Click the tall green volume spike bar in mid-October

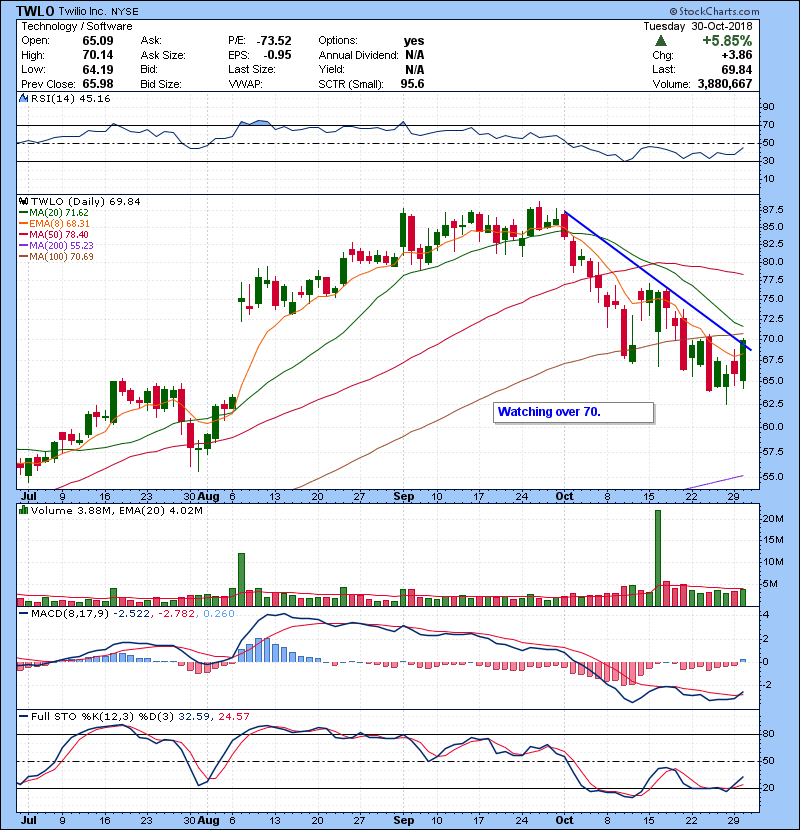[x=658, y=558]
